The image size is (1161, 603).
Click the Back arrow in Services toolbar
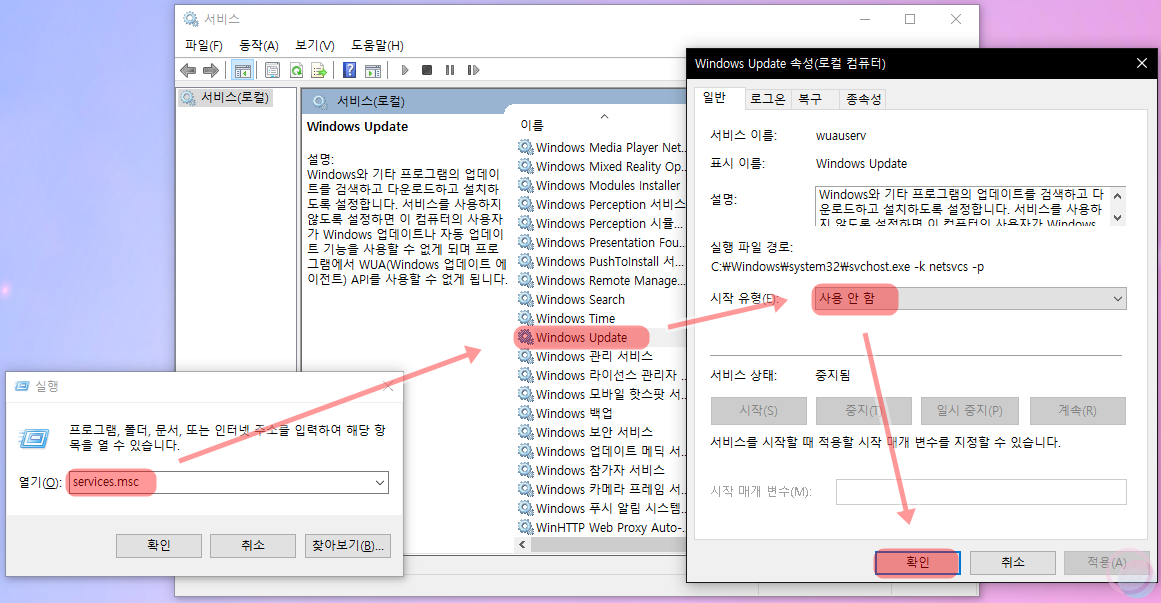[188, 70]
